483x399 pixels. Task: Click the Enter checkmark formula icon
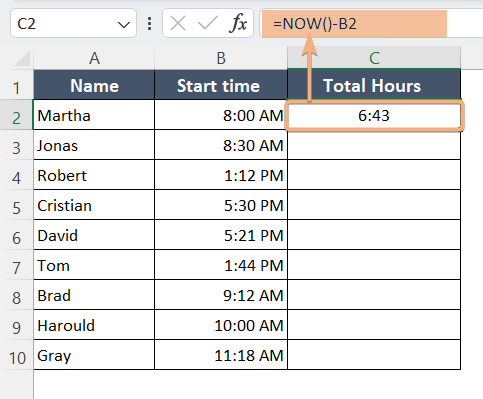207,24
